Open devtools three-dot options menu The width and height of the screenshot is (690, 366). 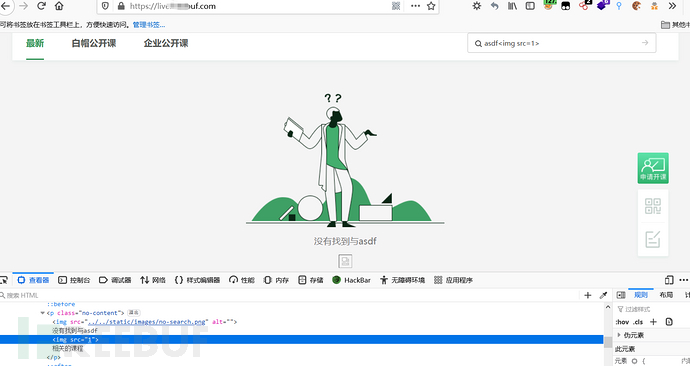[683, 280]
